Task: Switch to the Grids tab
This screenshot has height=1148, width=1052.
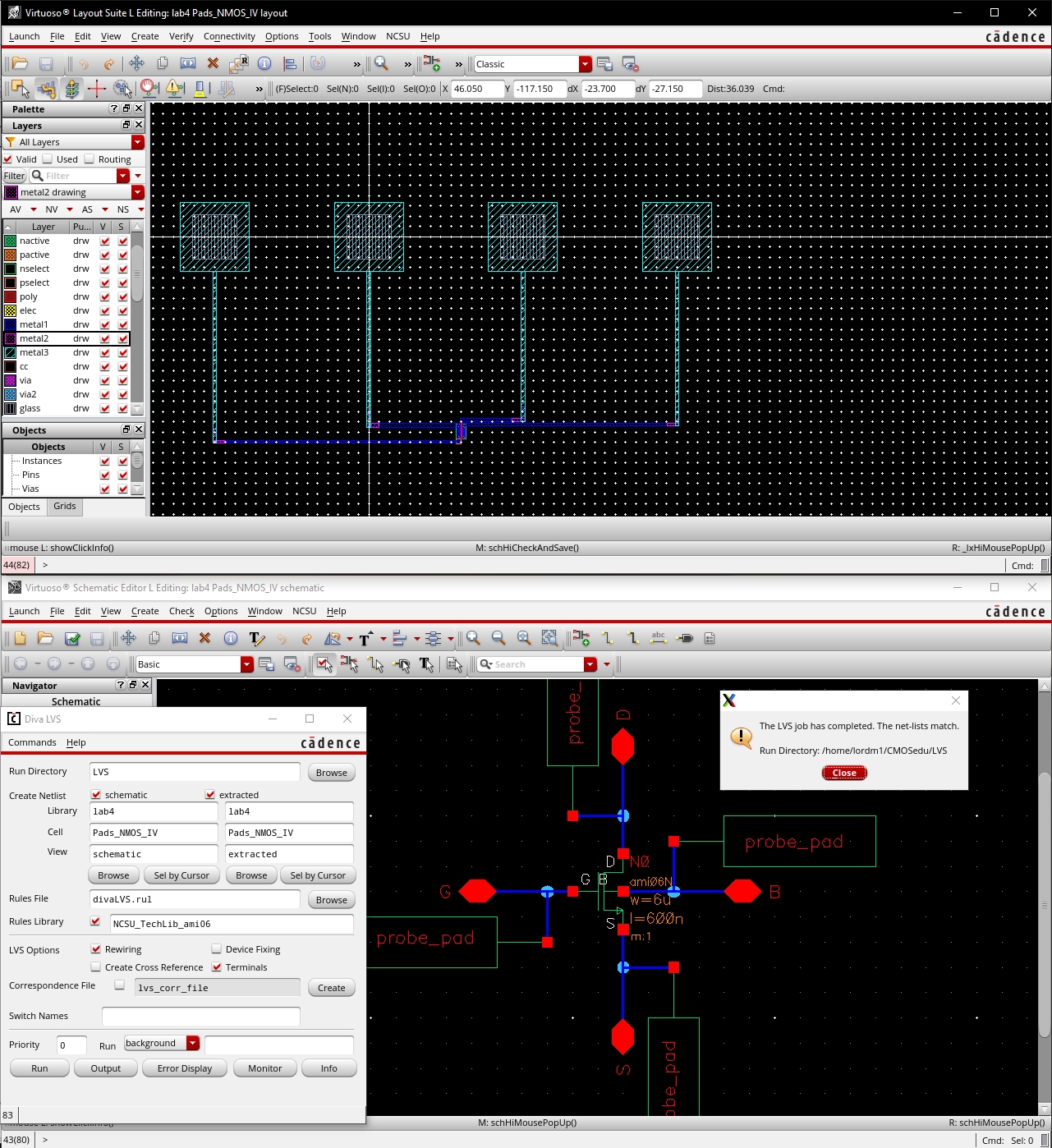Action: (65, 507)
